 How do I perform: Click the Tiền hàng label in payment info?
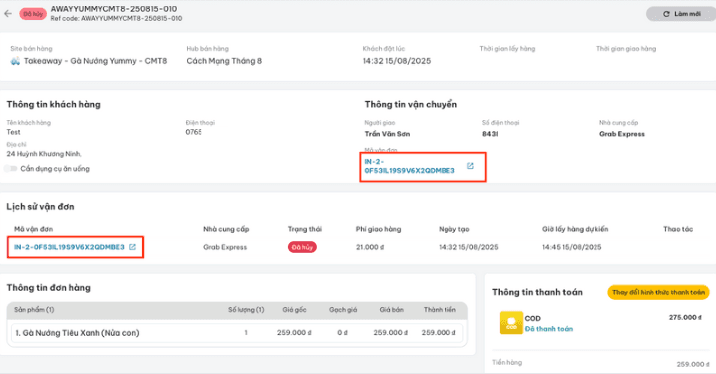(x=507, y=363)
